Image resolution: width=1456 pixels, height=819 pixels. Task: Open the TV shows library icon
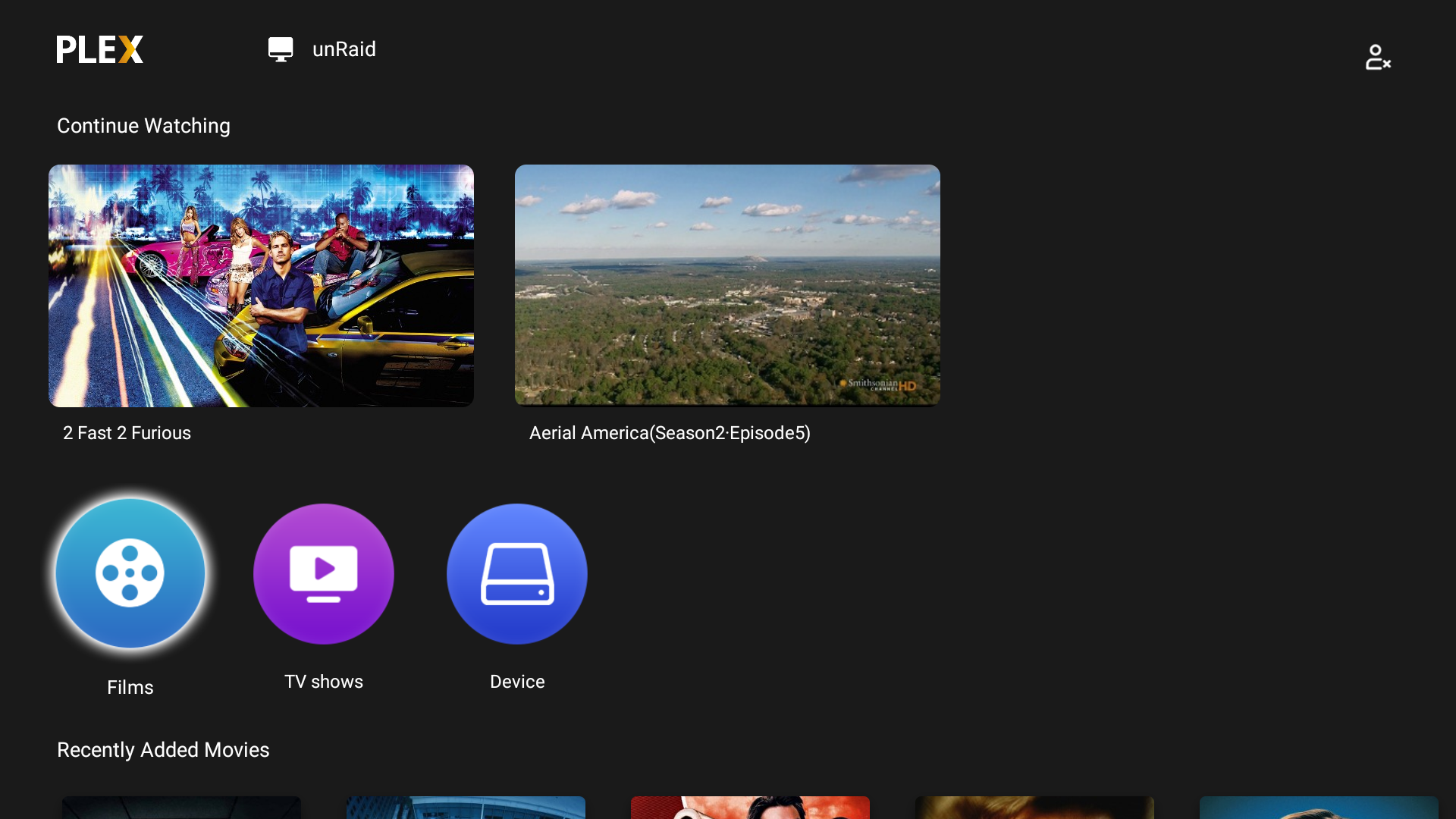pyautogui.click(x=324, y=574)
